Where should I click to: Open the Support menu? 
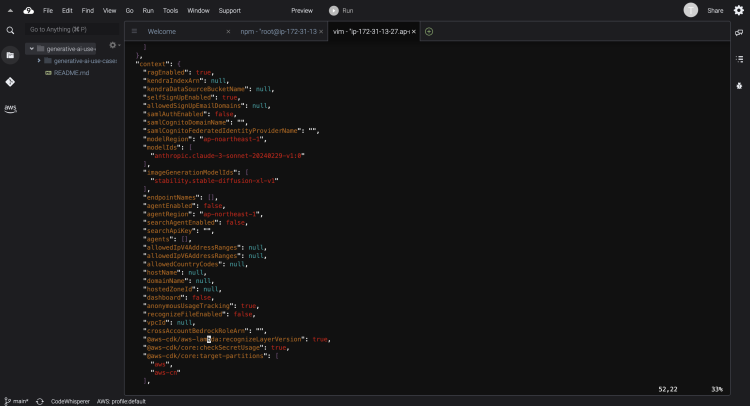point(230,11)
